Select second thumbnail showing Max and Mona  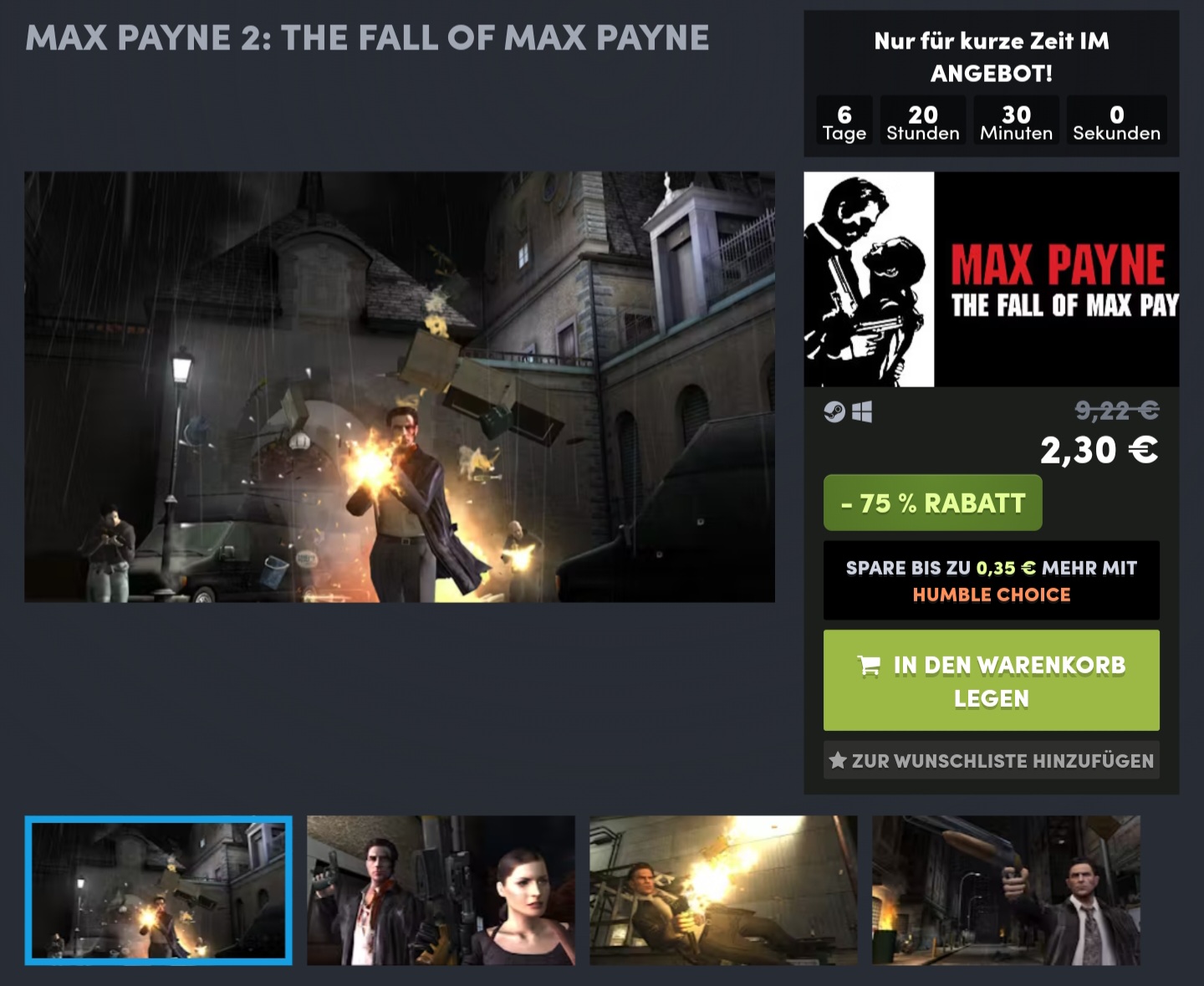[x=441, y=891]
